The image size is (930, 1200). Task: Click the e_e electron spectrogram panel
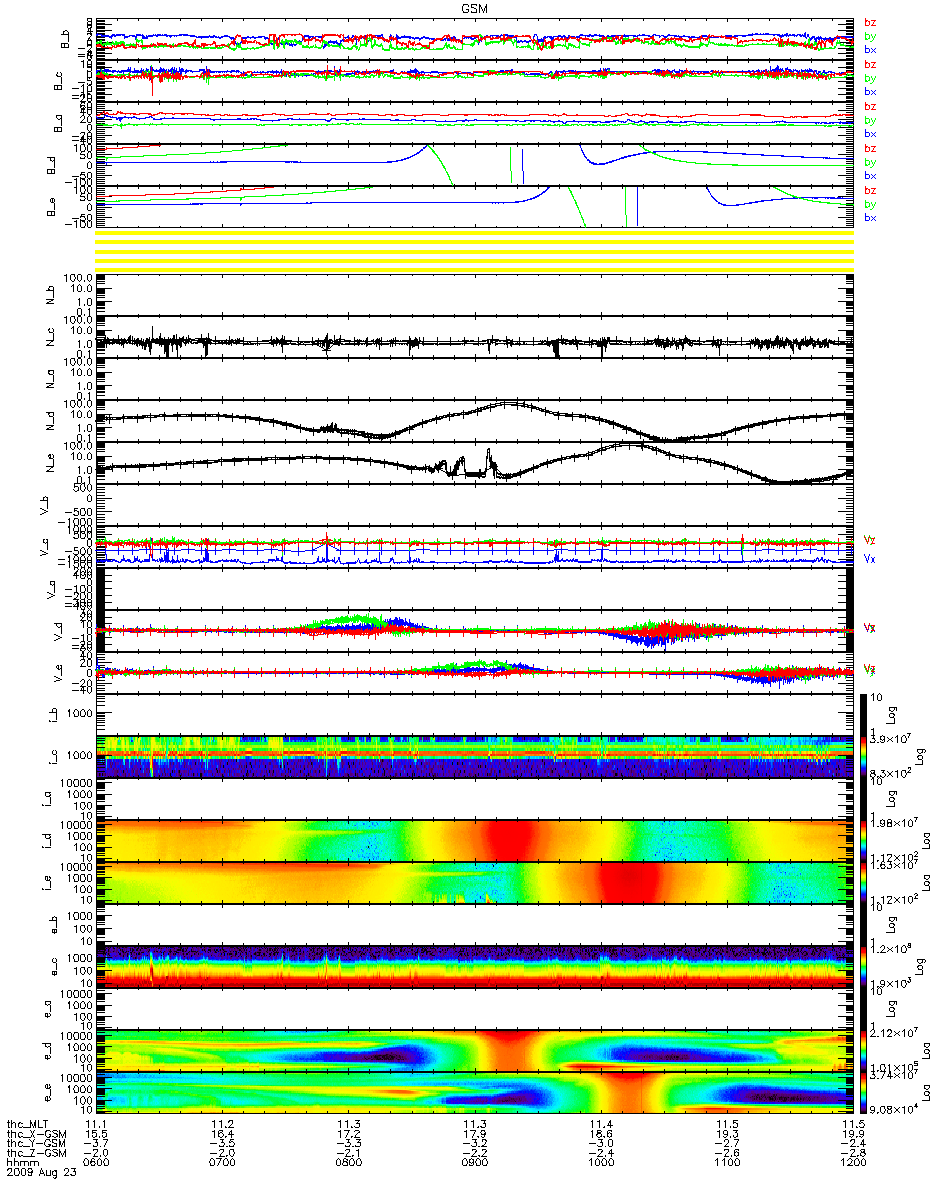point(475,1093)
